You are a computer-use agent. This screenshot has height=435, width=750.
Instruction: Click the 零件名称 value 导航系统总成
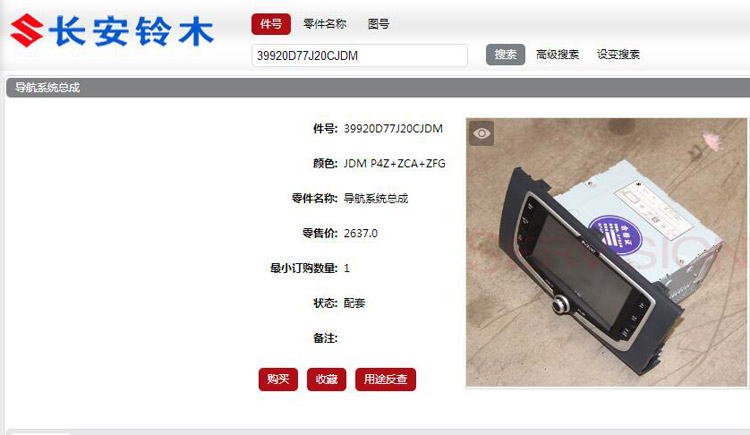pyautogui.click(x=376, y=199)
